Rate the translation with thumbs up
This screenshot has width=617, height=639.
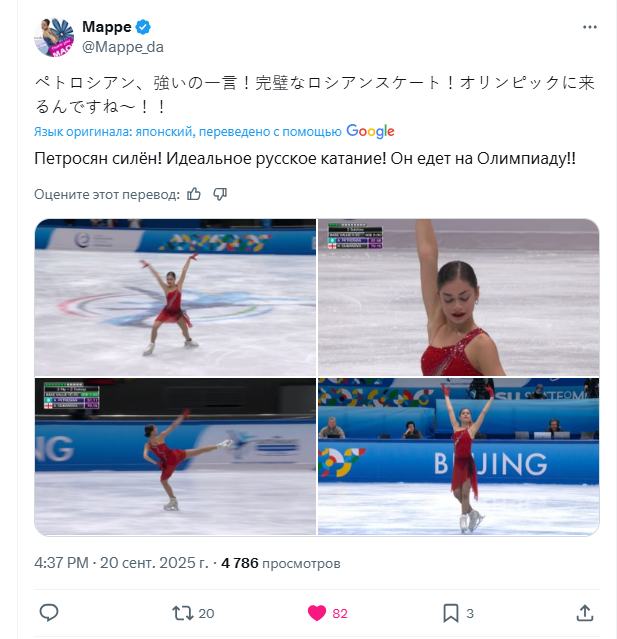[194, 194]
